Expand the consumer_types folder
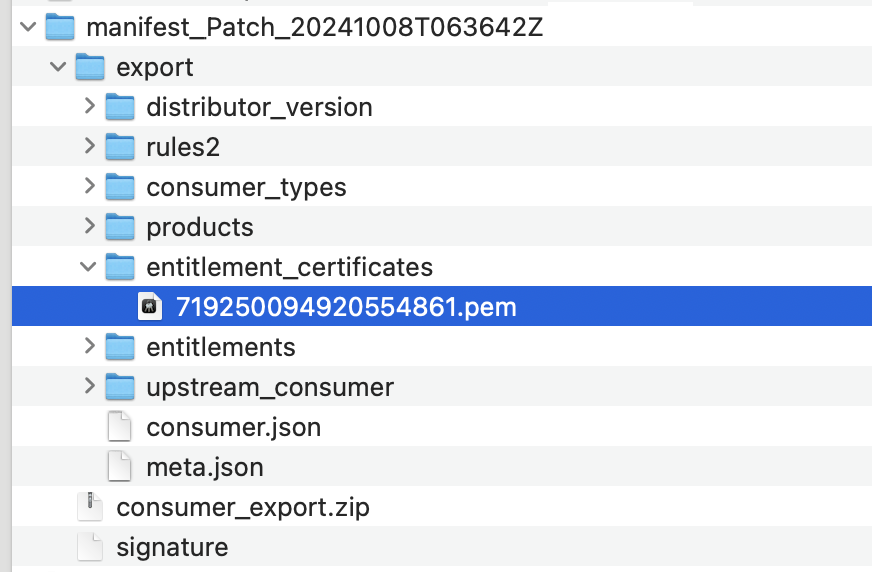Image resolution: width=872 pixels, height=572 pixels. [89, 187]
